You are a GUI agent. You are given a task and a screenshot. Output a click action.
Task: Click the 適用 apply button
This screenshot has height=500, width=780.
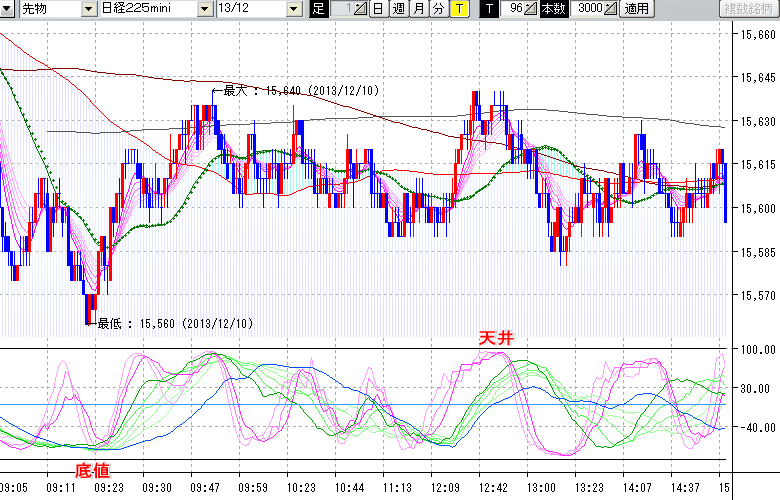pyautogui.click(x=636, y=9)
